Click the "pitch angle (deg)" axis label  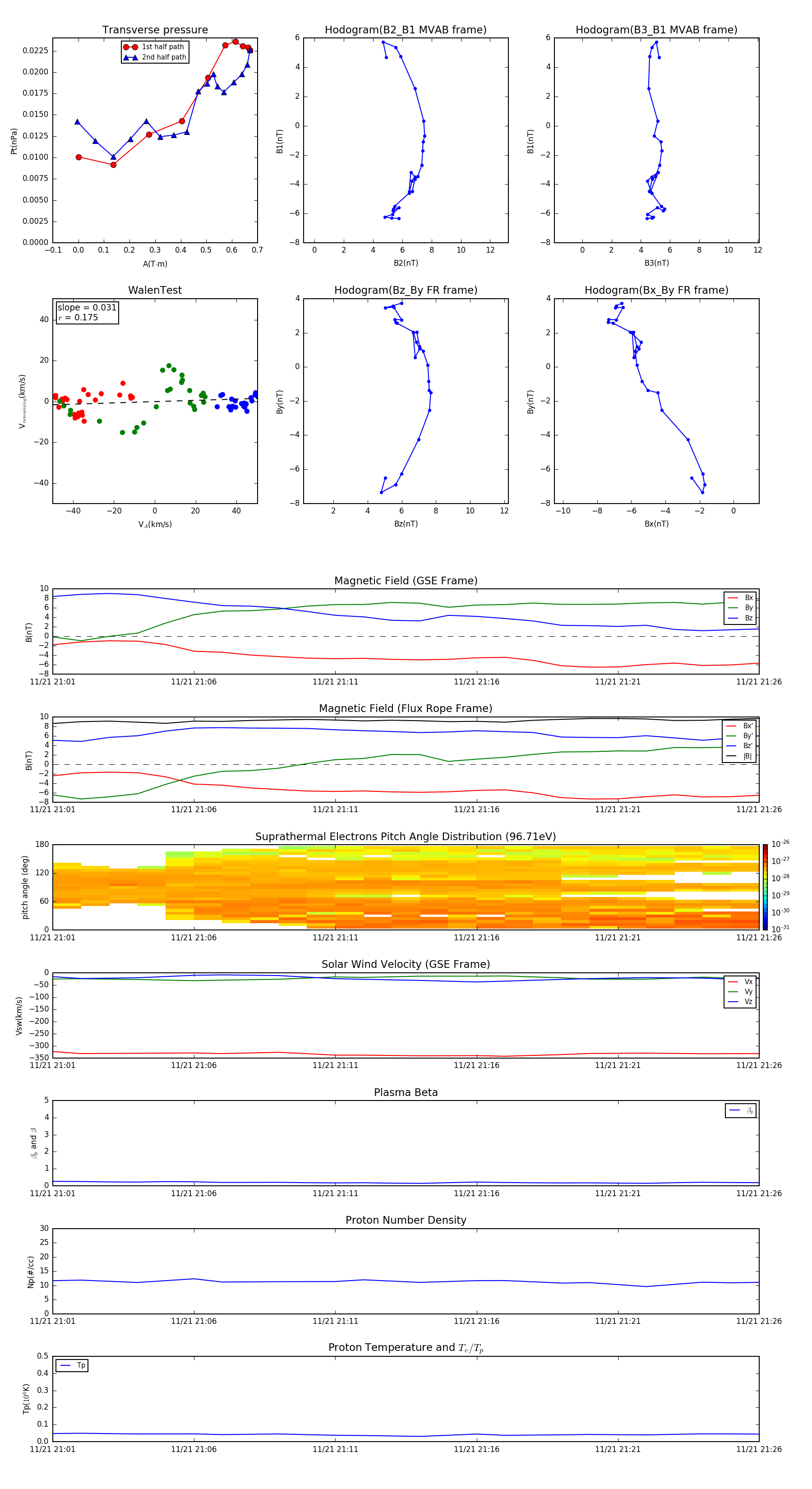(25, 887)
